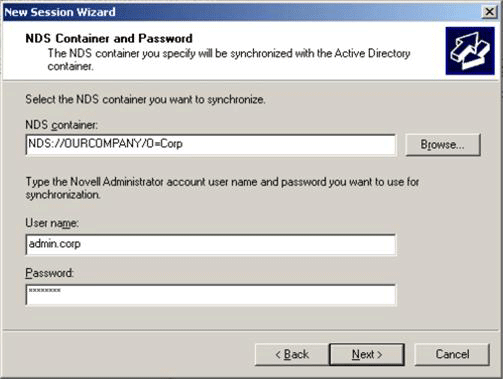The height and width of the screenshot is (379, 503).
Task: Focus the NDS container input field
Action: (211, 144)
